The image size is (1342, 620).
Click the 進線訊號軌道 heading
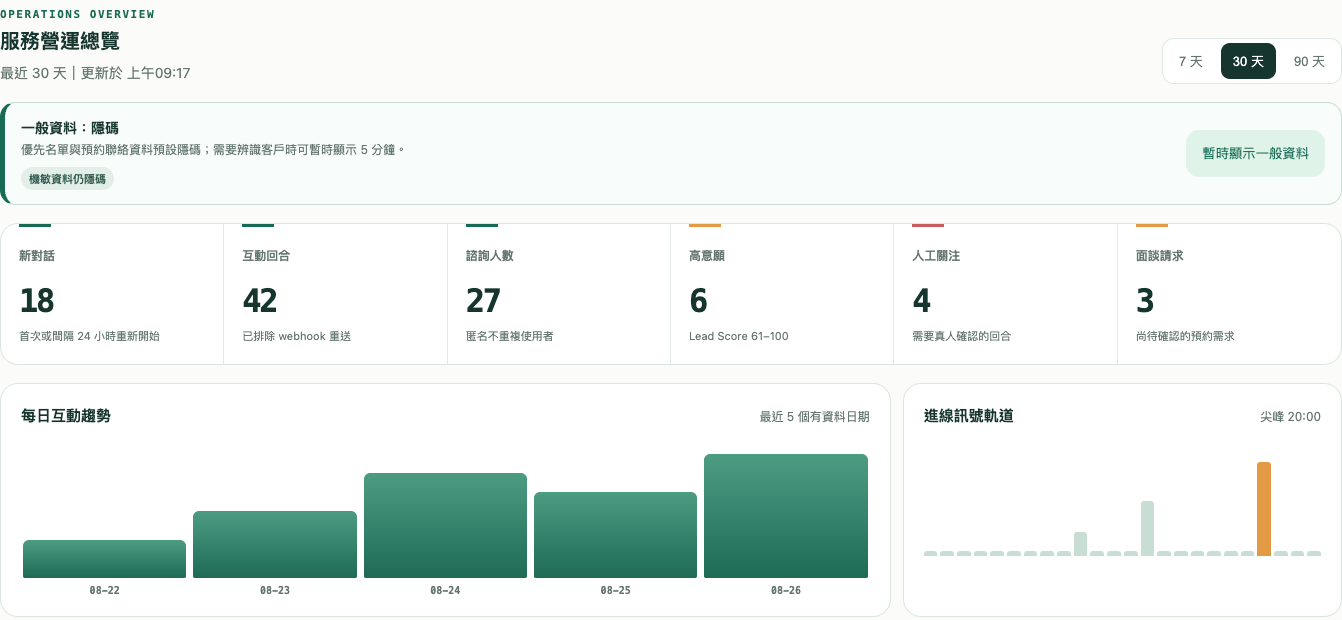[969, 416]
